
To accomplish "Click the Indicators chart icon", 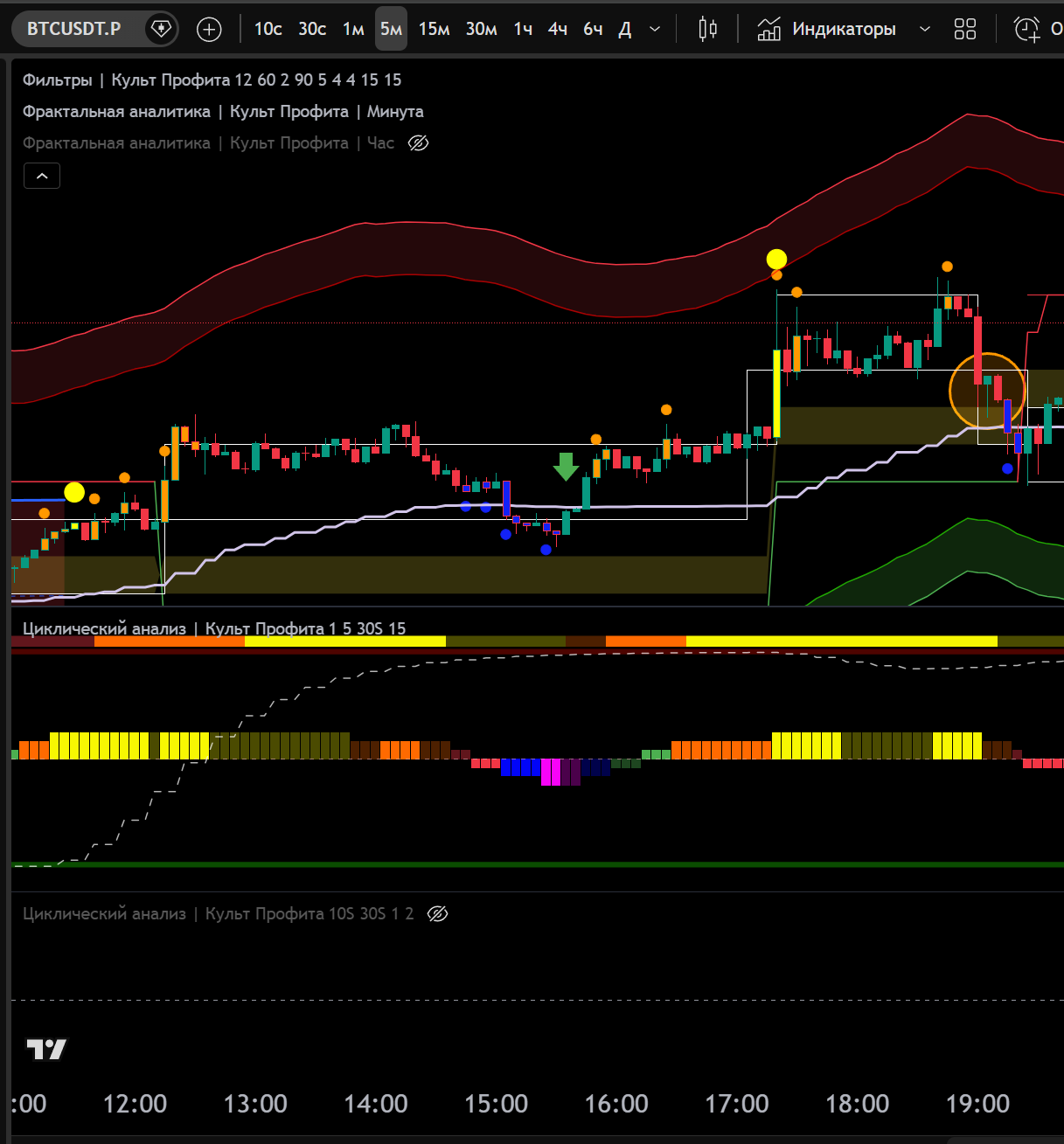I will point(768,30).
